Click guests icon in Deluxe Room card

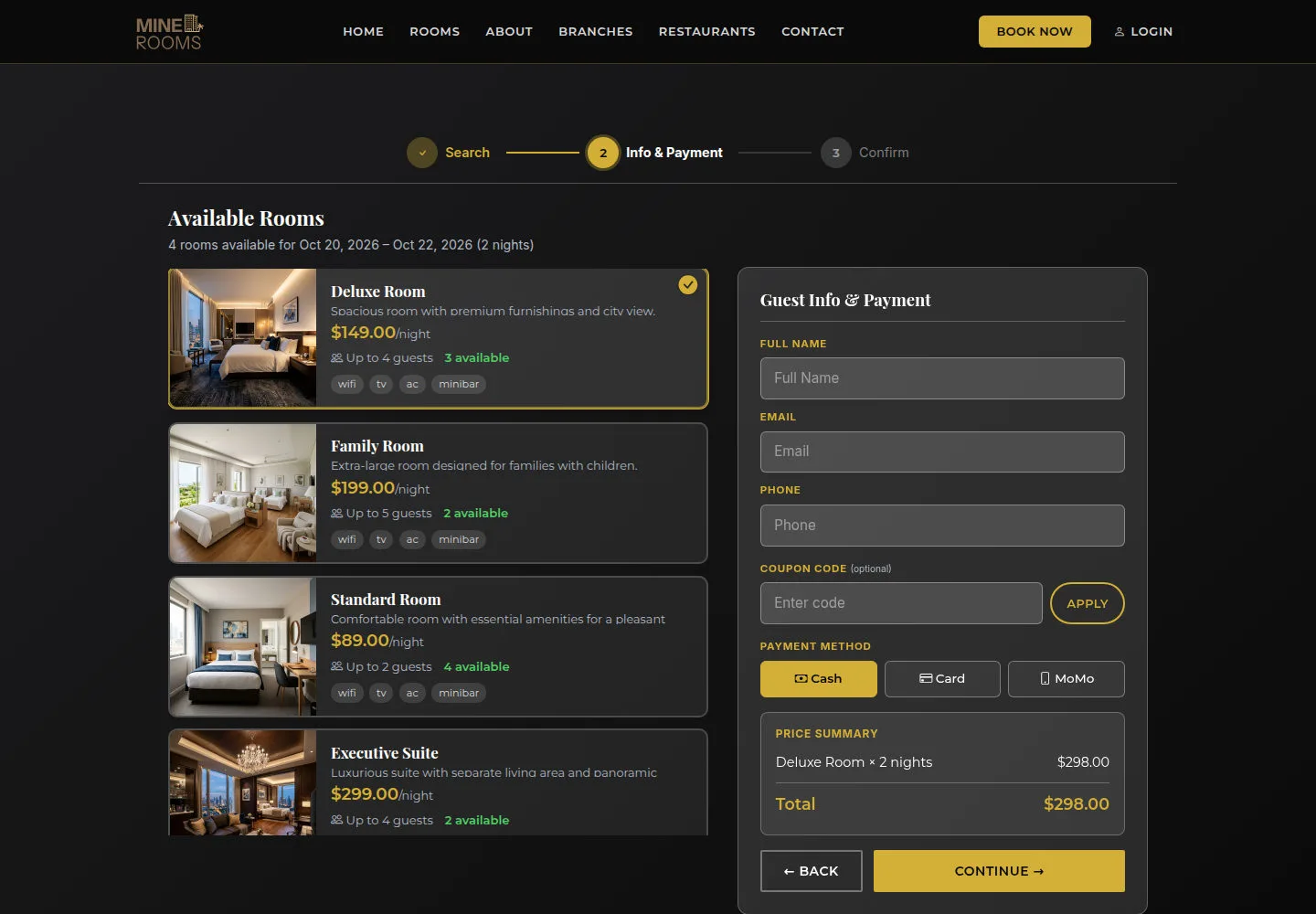tap(337, 358)
